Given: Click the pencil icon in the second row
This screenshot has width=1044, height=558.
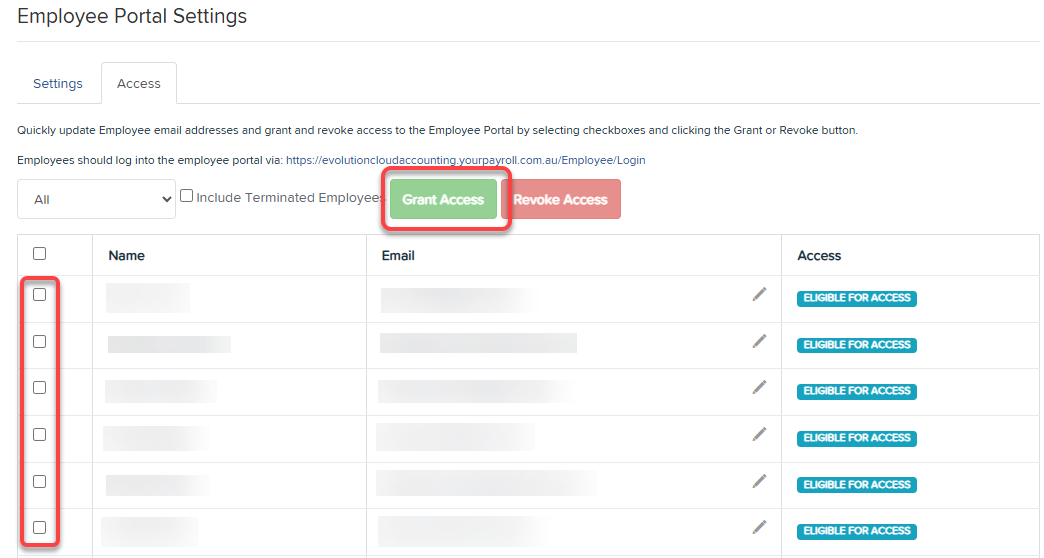Looking at the screenshot, I should click(x=759, y=341).
